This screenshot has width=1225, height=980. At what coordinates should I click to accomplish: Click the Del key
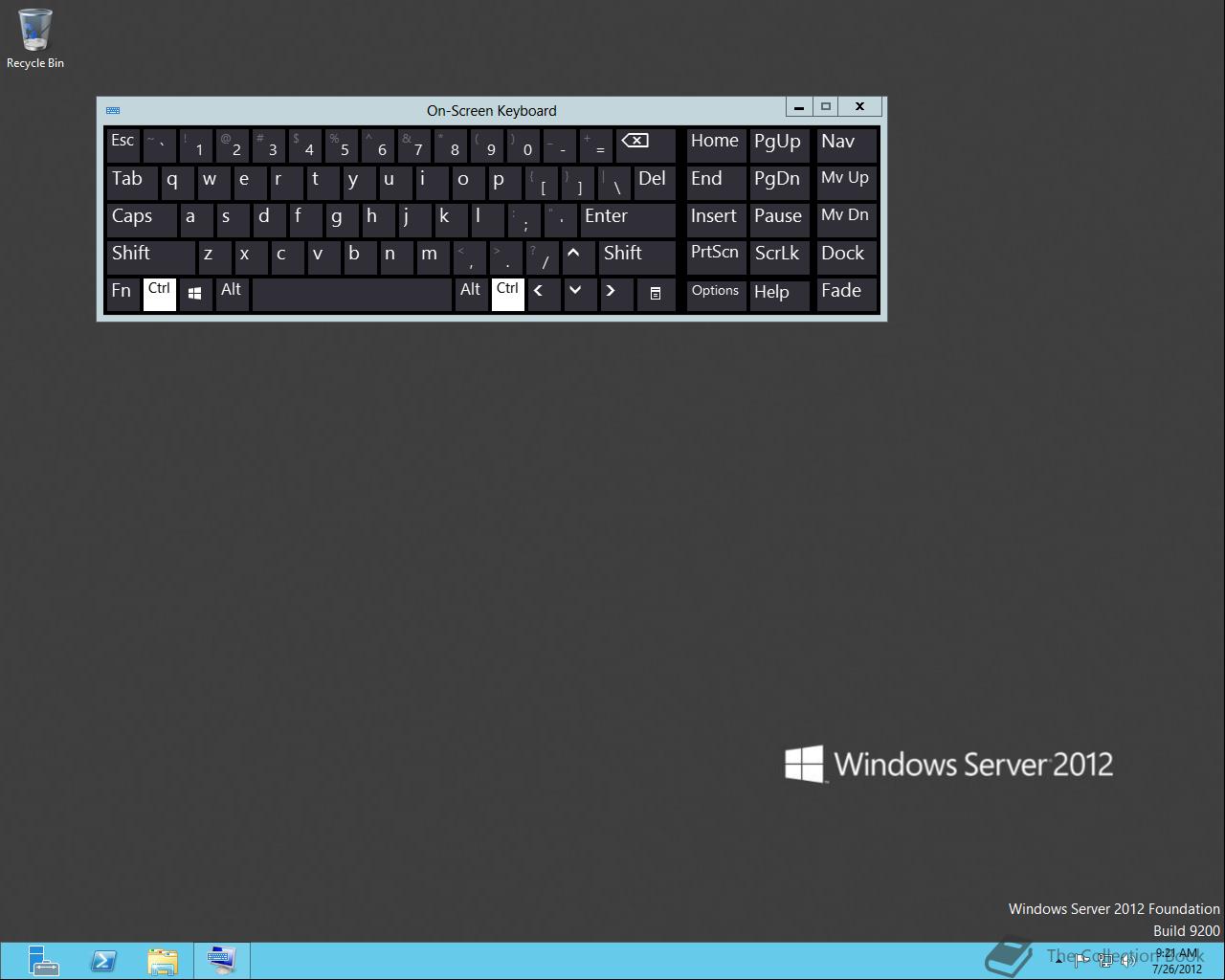pyautogui.click(x=655, y=182)
